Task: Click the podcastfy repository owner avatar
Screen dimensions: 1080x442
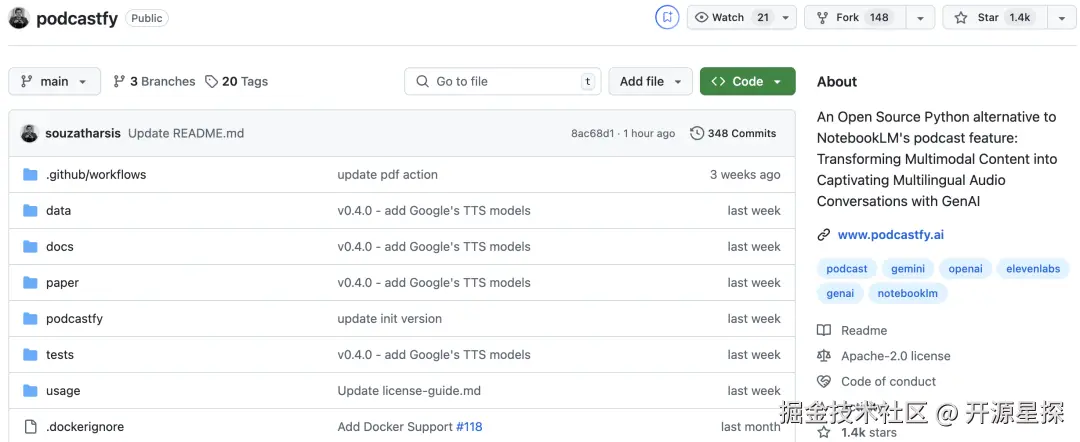Action: point(19,18)
